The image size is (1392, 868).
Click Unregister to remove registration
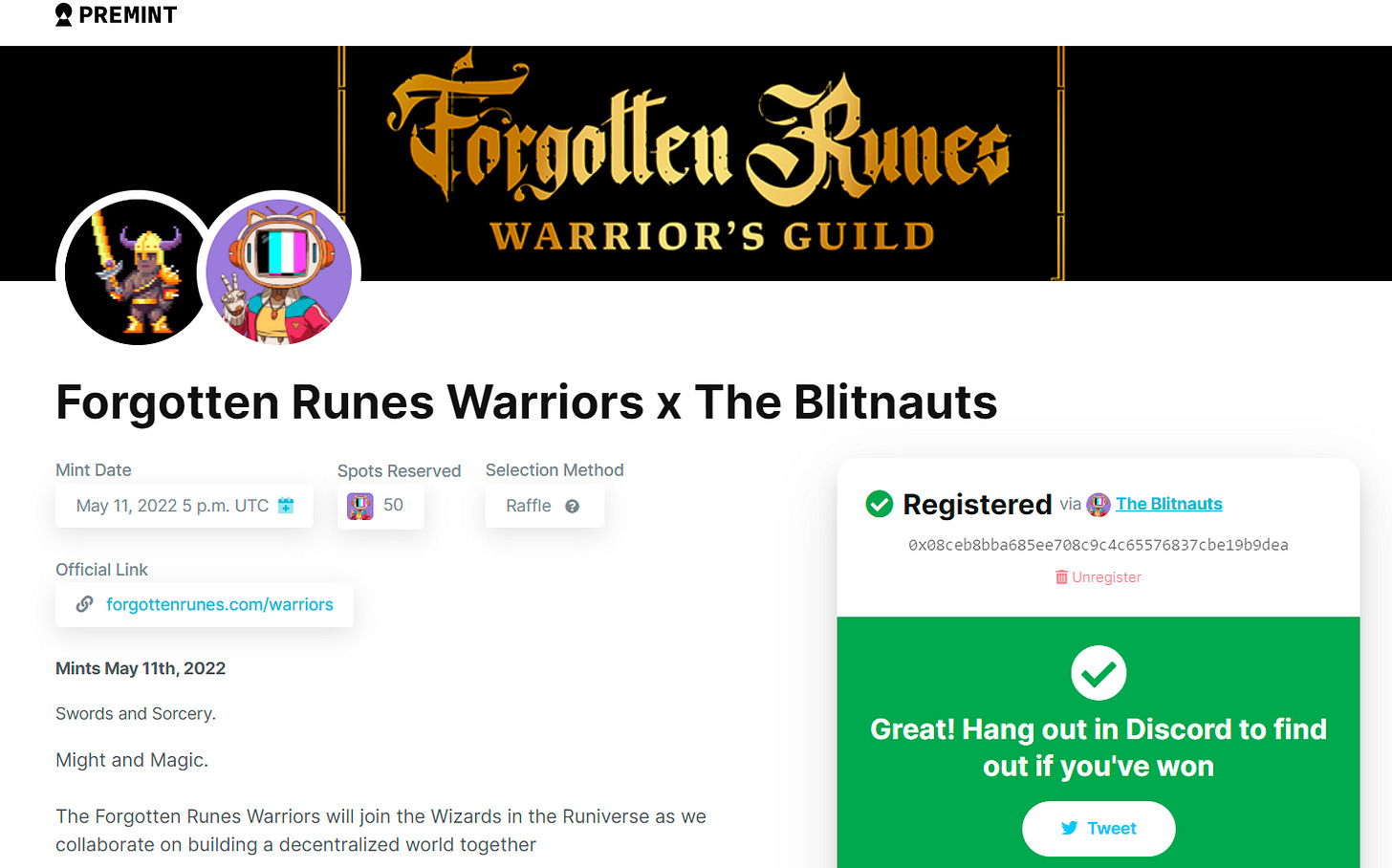click(x=1106, y=577)
